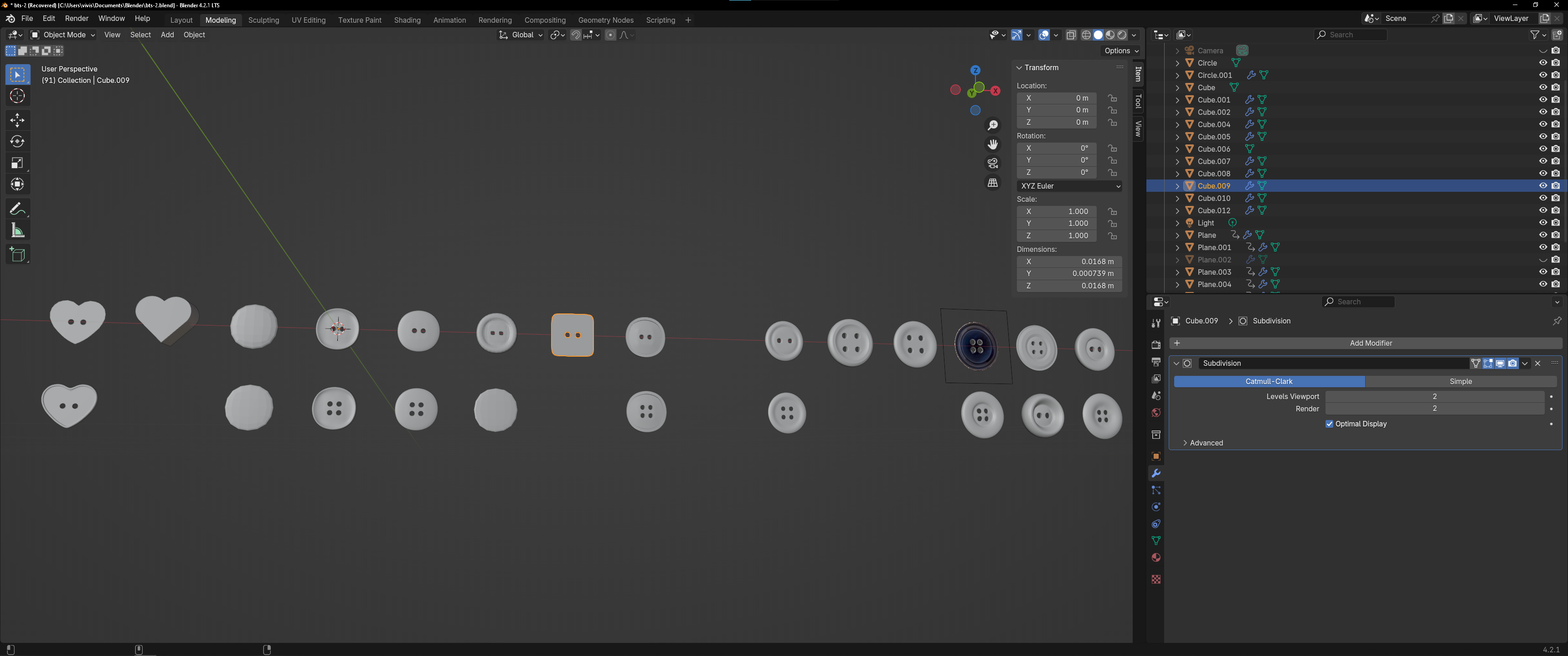Select the Simple subdivision type
The width and height of the screenshot is (1568, 656).
pos(1460,382)
